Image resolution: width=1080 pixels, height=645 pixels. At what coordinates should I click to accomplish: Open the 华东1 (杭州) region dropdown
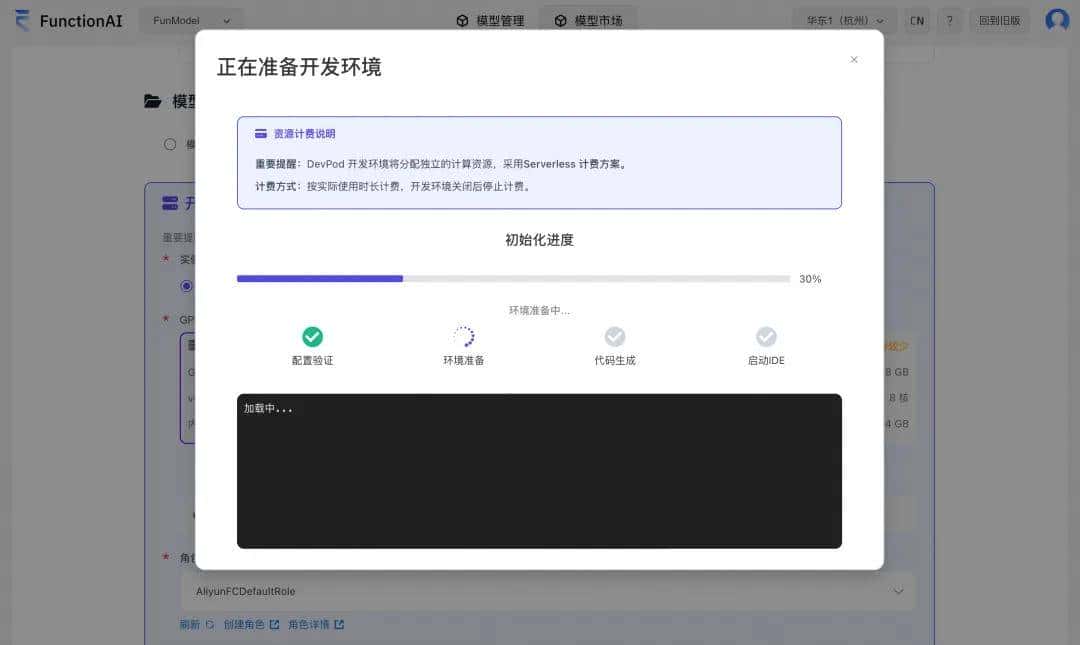pyautogui.click(x=843, y=20)
